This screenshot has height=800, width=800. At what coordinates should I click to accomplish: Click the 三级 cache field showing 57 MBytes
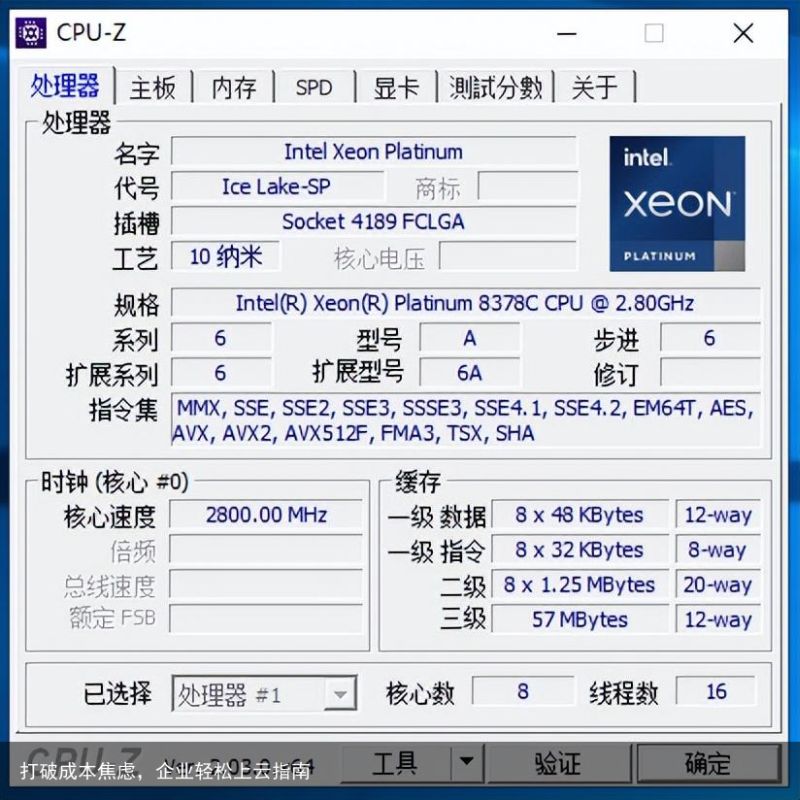[x=580, y=619]
